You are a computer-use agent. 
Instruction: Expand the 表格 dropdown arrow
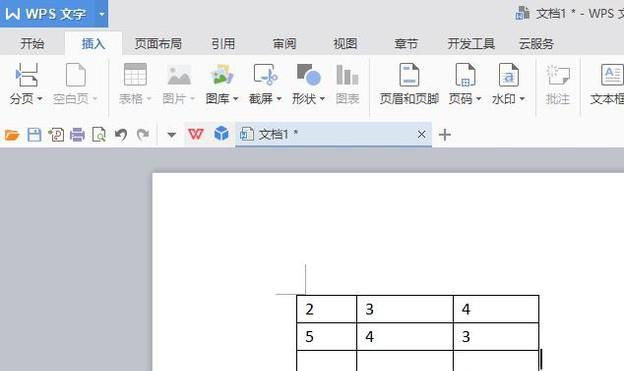pos(149,99)
